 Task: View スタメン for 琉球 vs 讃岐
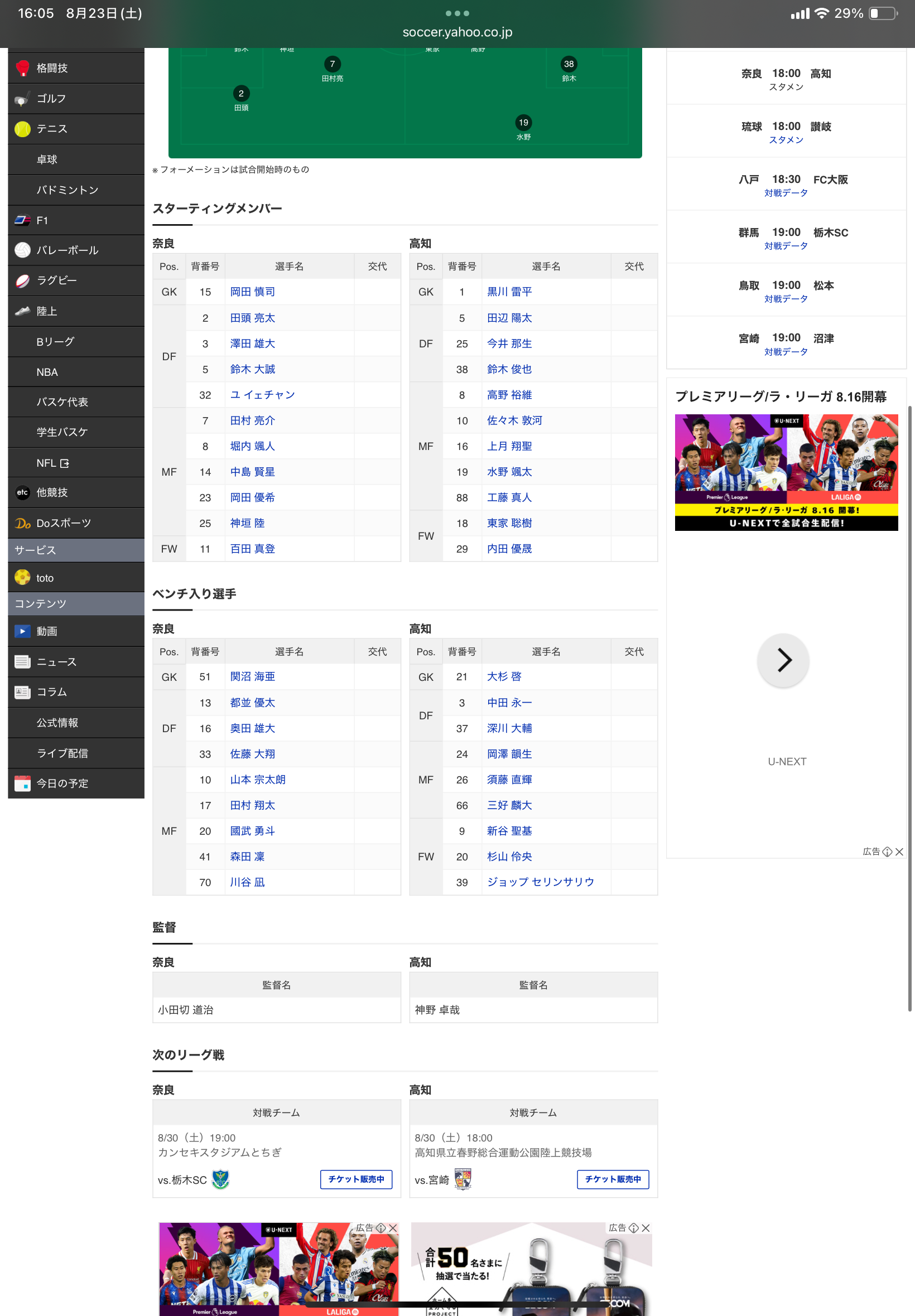tap(786, 140)
